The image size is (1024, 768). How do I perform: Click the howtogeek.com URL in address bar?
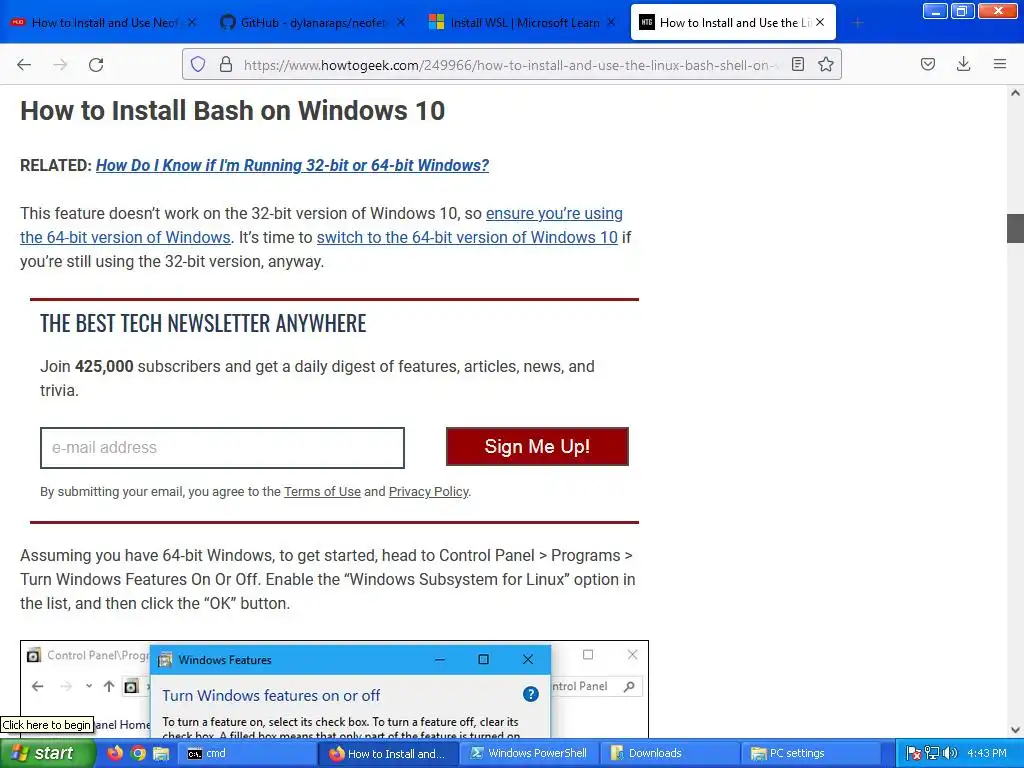[509, 65]
